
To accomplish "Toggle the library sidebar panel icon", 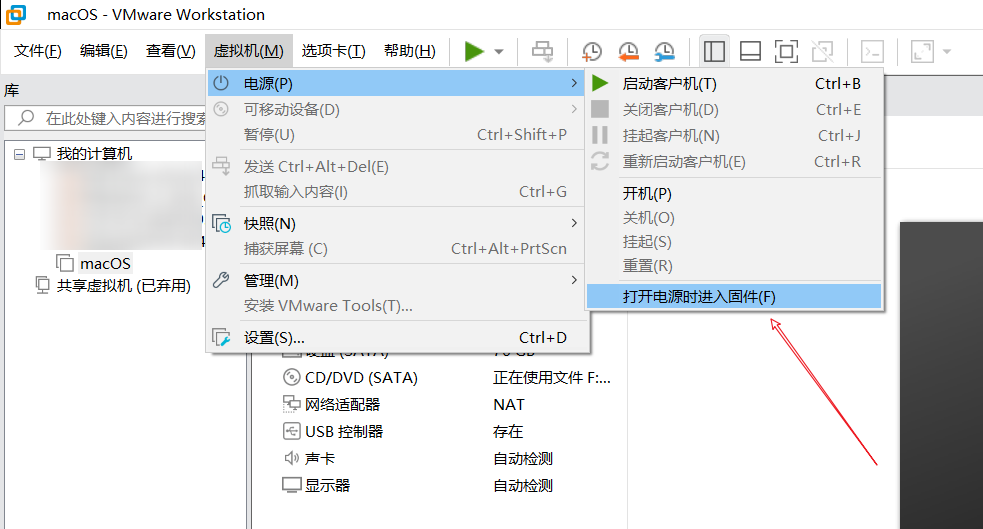I will (714, 51).
